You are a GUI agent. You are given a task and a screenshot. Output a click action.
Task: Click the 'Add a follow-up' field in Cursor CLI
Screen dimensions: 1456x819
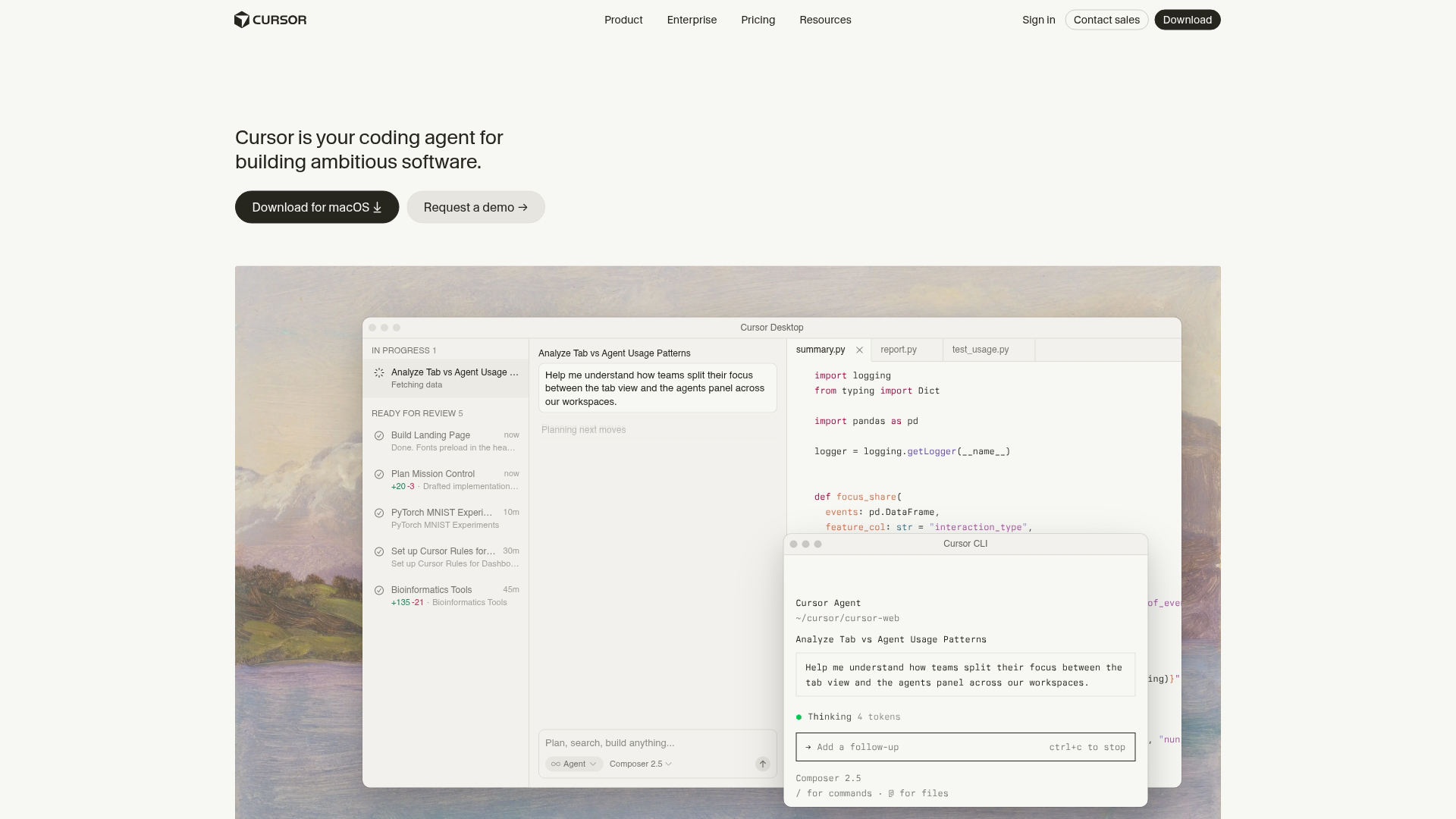click(x=965, y=747)
